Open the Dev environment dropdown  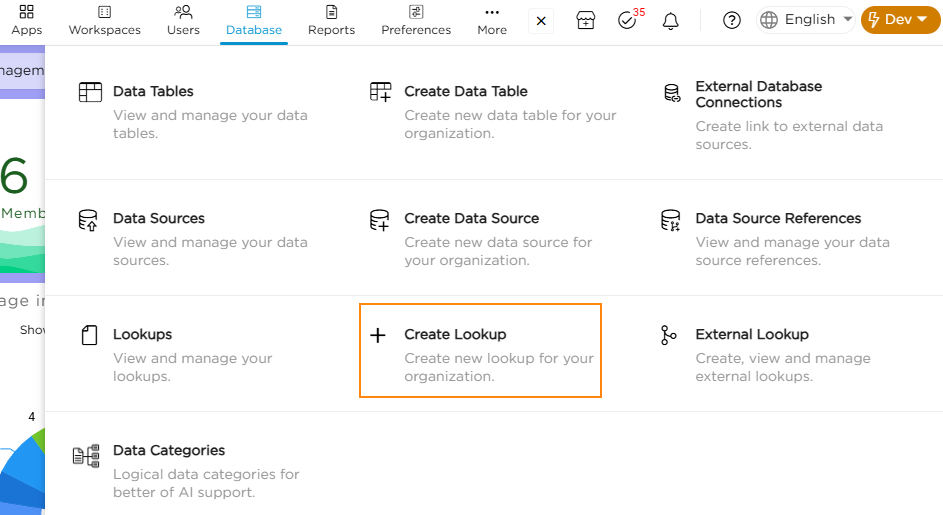click(x=900, y=20)
